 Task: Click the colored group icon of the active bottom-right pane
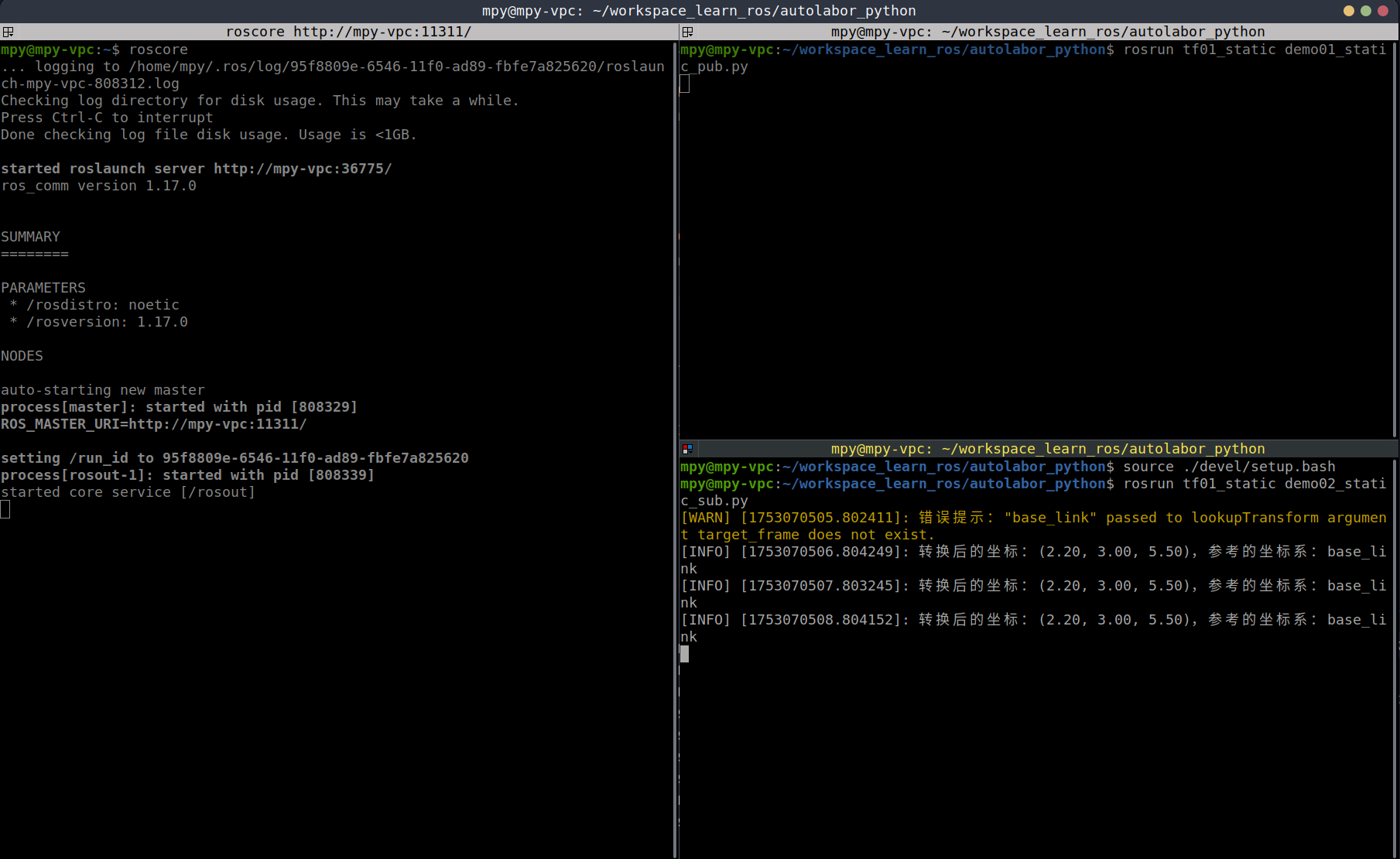(687, 449)
